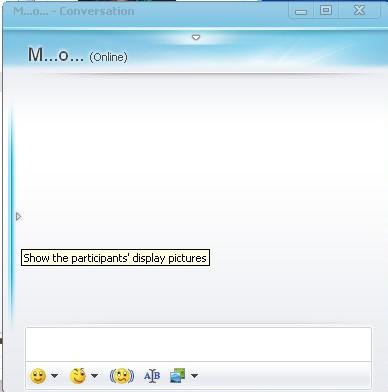Screen dimensions: 388x392
Task: Close the Conversation window
Action: click(x=359, y=11)
